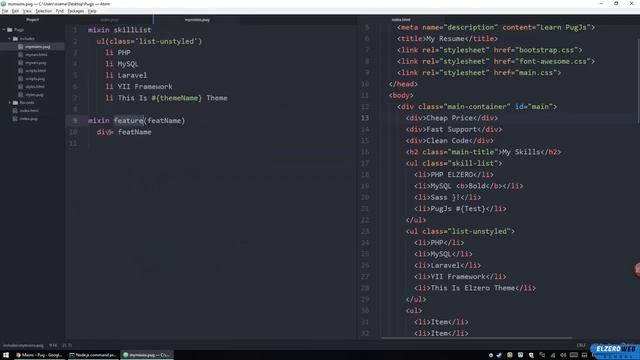Screen dimensions: 640x360
Task: Click the includes folder icon
Action: tap(15, 39)
